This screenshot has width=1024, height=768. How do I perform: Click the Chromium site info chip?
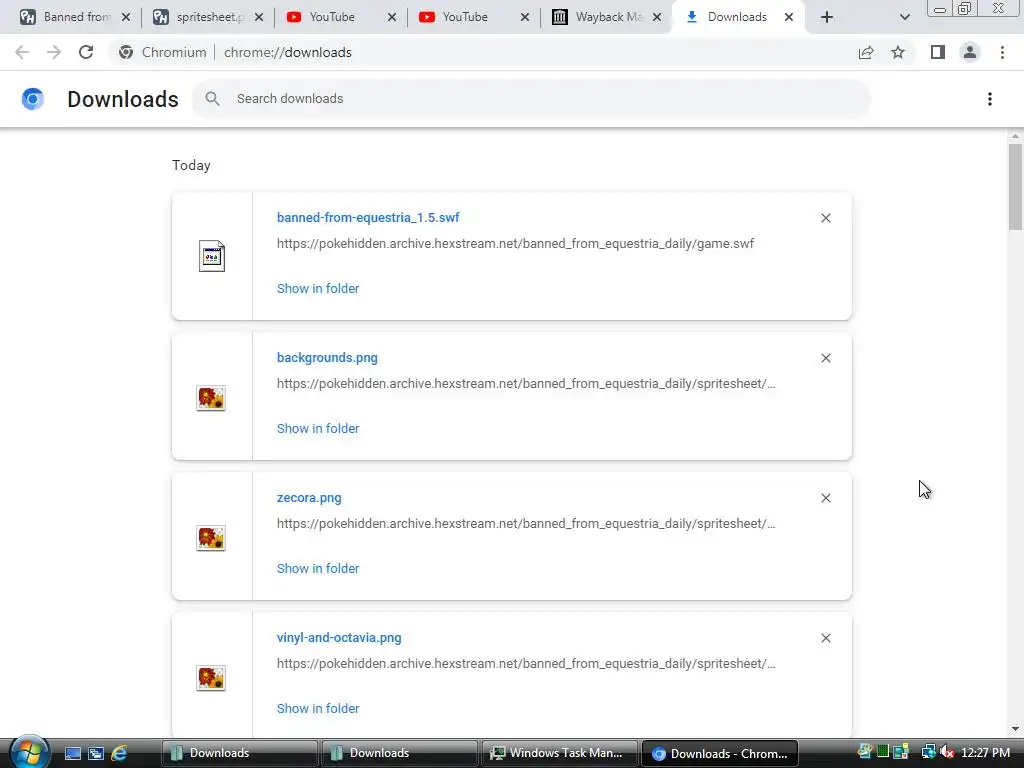[x=163, y=52]
